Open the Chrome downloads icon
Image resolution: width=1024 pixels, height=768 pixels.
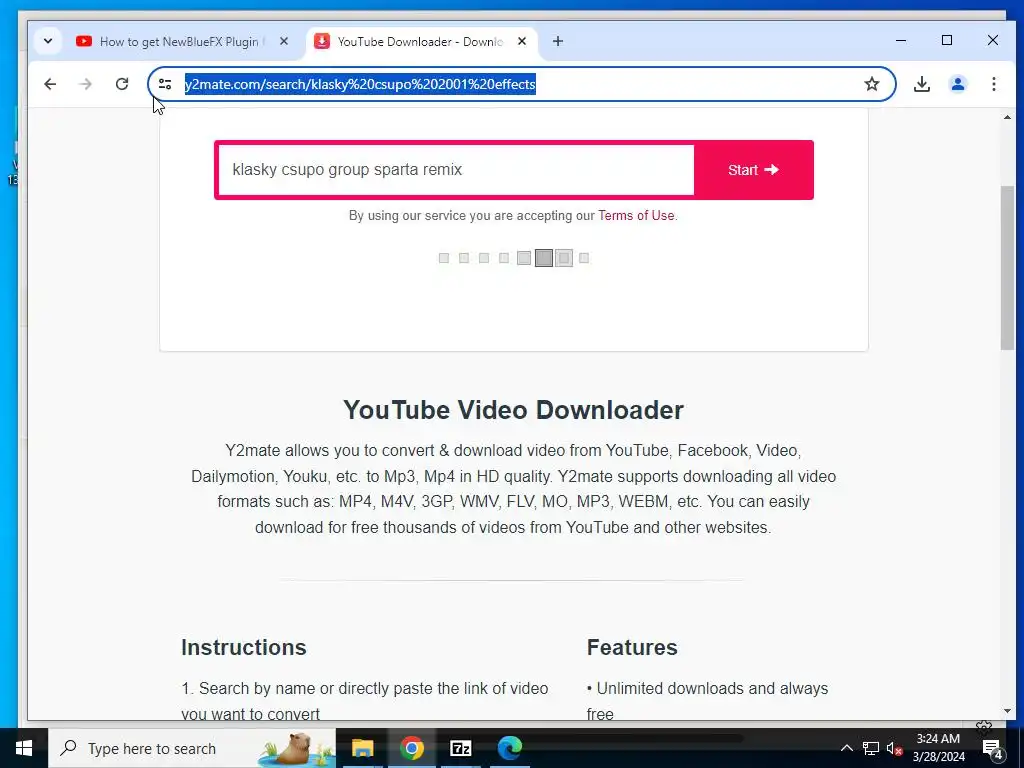921,84
